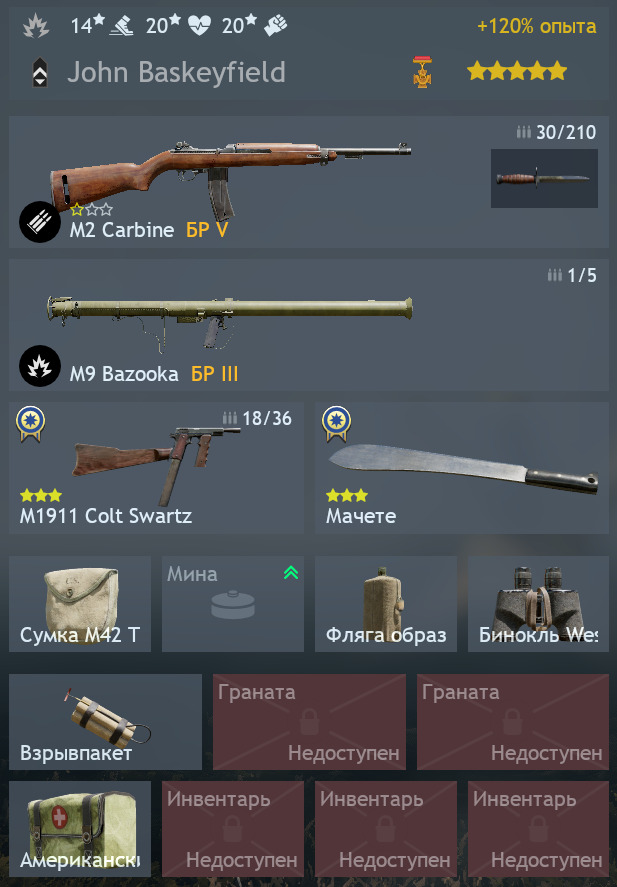This screenshot has height=887, width=617.
Task: Click the Взрывпакет explosive pack slot
Action: coord(105,722)
